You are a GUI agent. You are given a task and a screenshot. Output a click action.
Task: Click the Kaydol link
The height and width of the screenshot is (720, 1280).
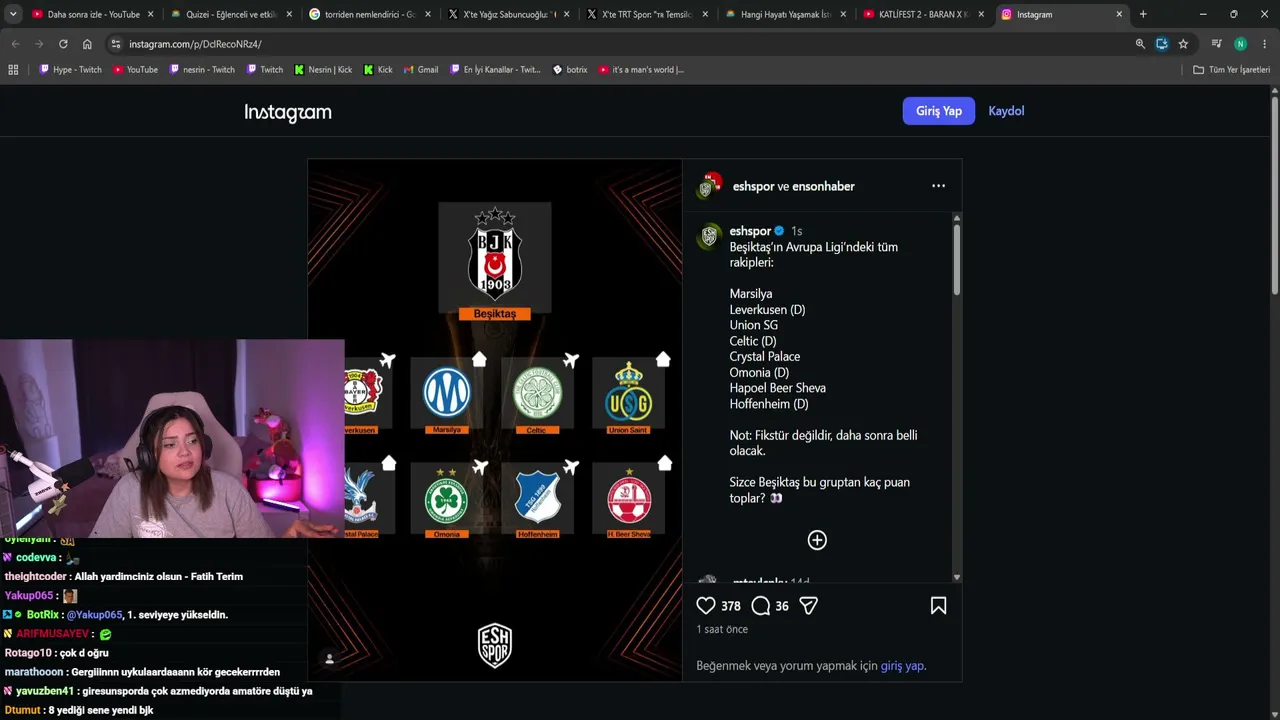1006,111
